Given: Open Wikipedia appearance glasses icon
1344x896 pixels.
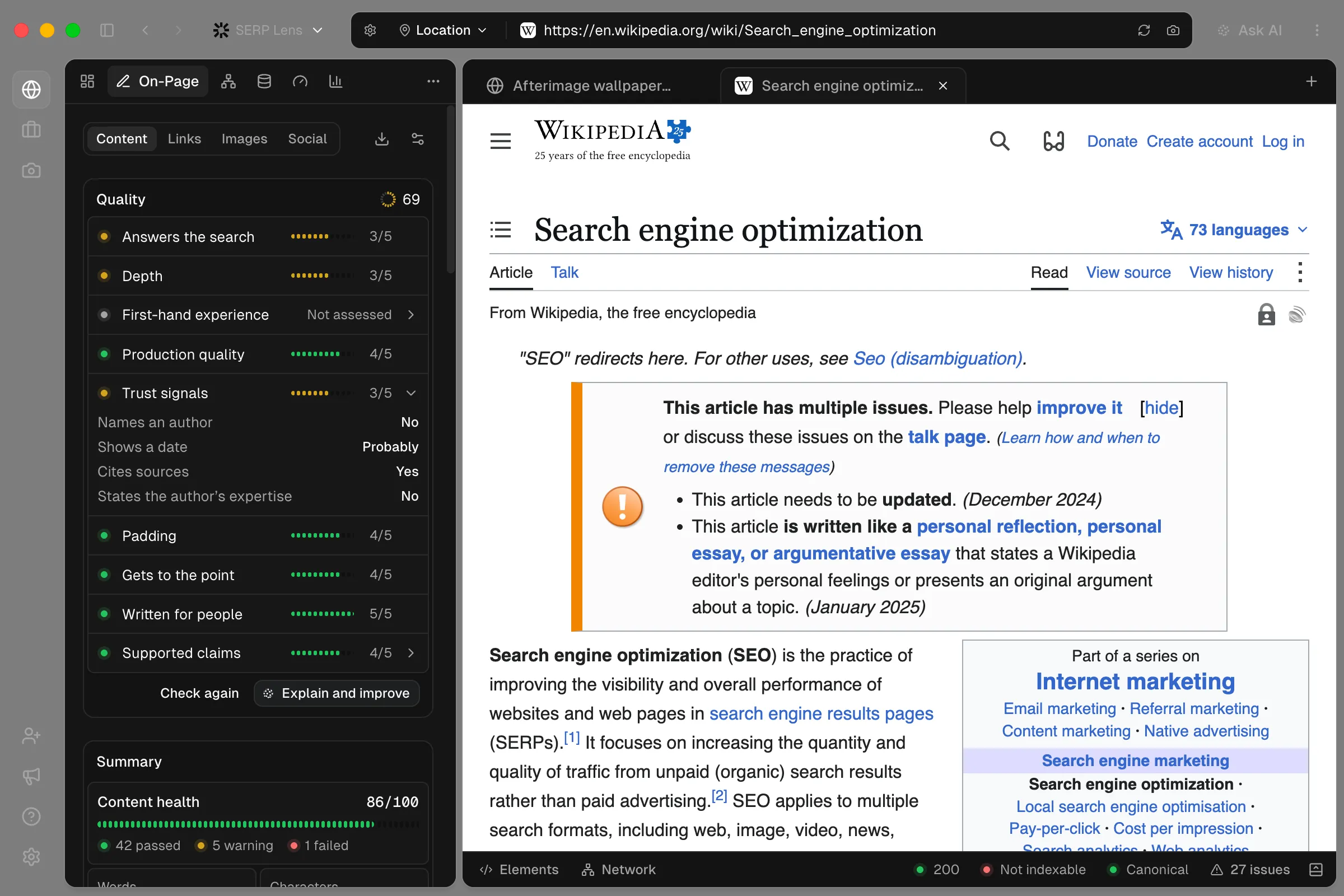Looking at the screenshot, I should 1054,141.
